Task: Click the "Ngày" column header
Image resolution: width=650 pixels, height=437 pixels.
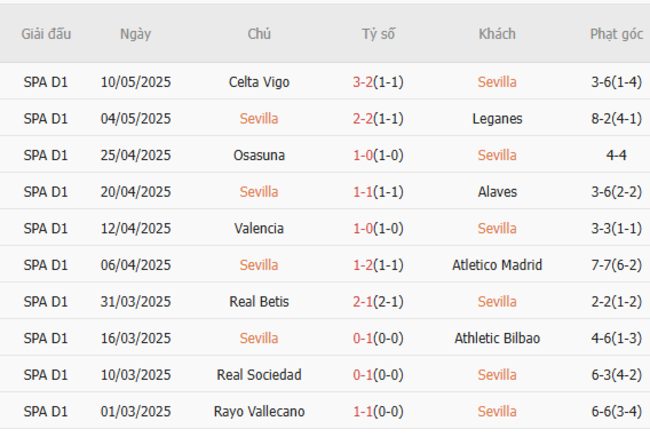Action: tap(135, 34)
